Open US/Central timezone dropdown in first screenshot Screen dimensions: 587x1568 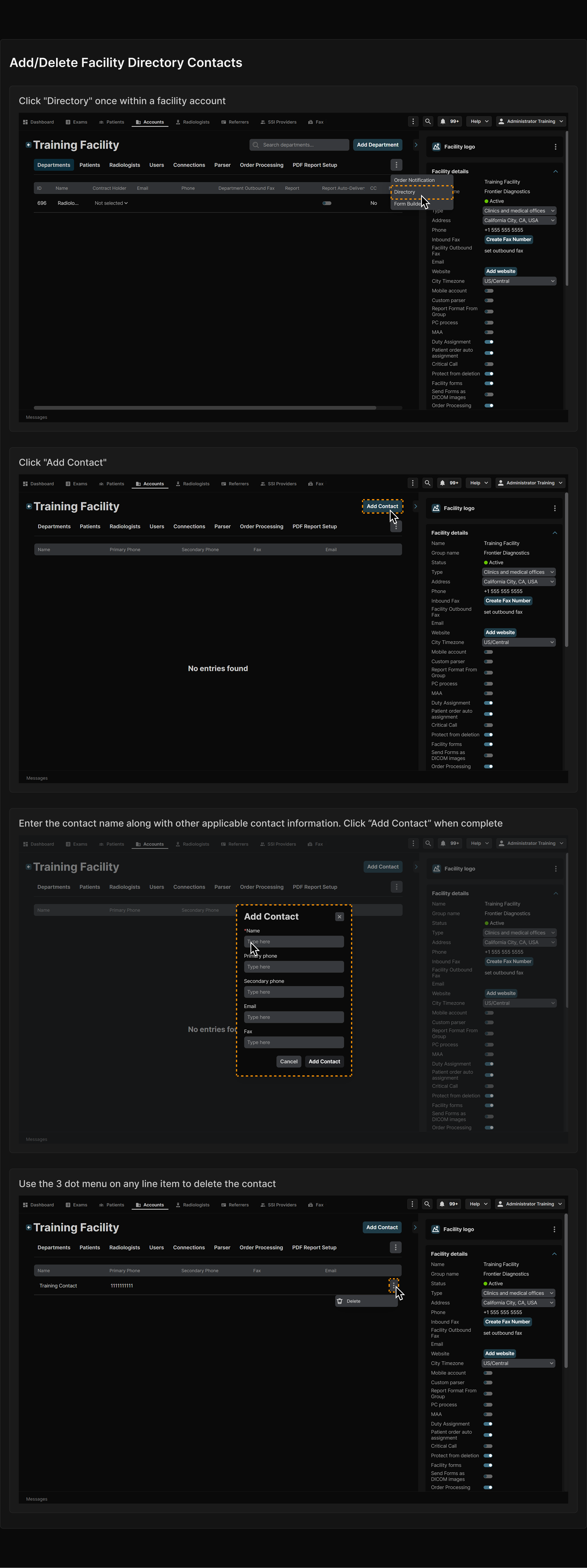(x=519, y=281)
